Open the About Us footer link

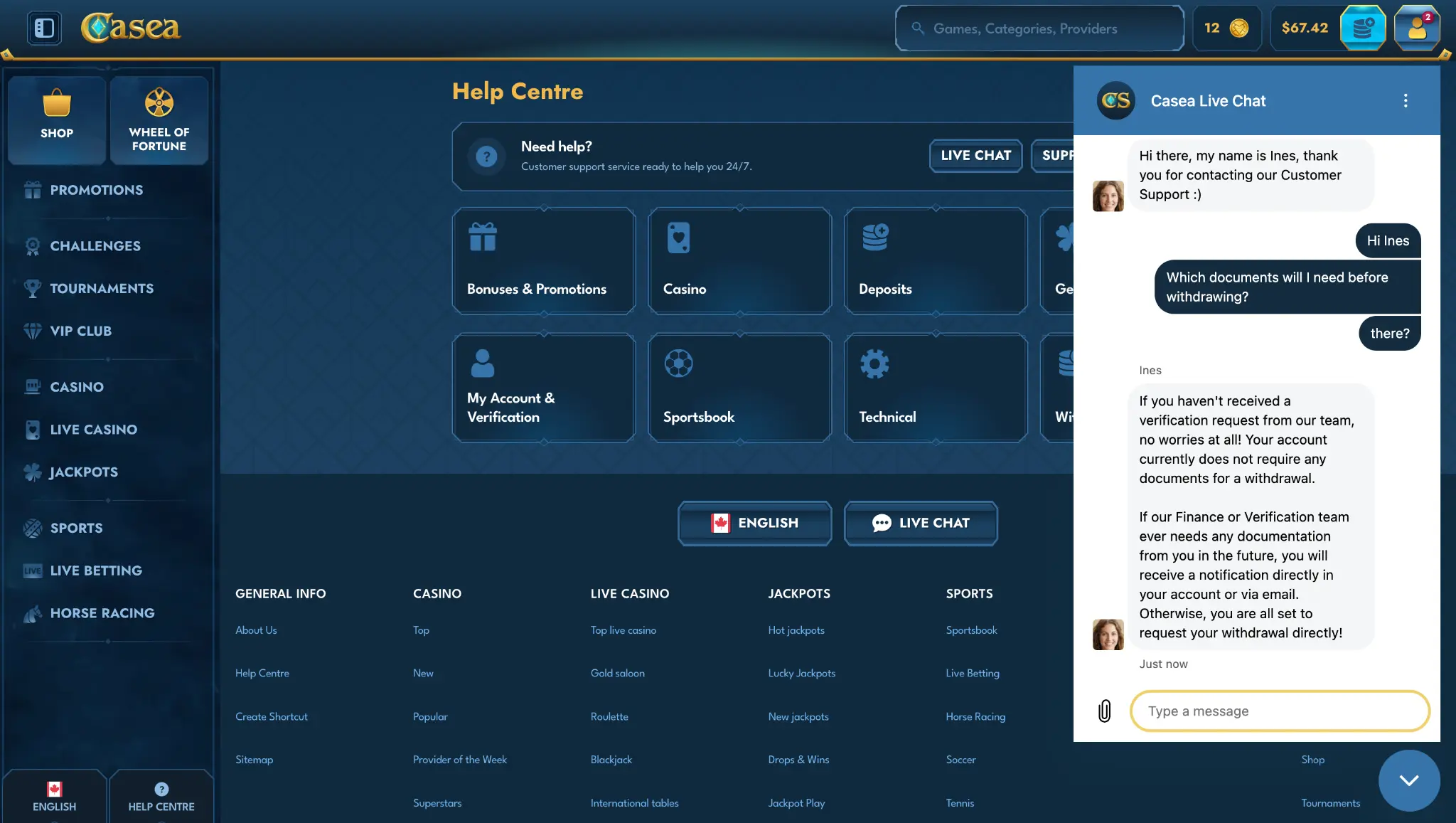coord(256,630)
